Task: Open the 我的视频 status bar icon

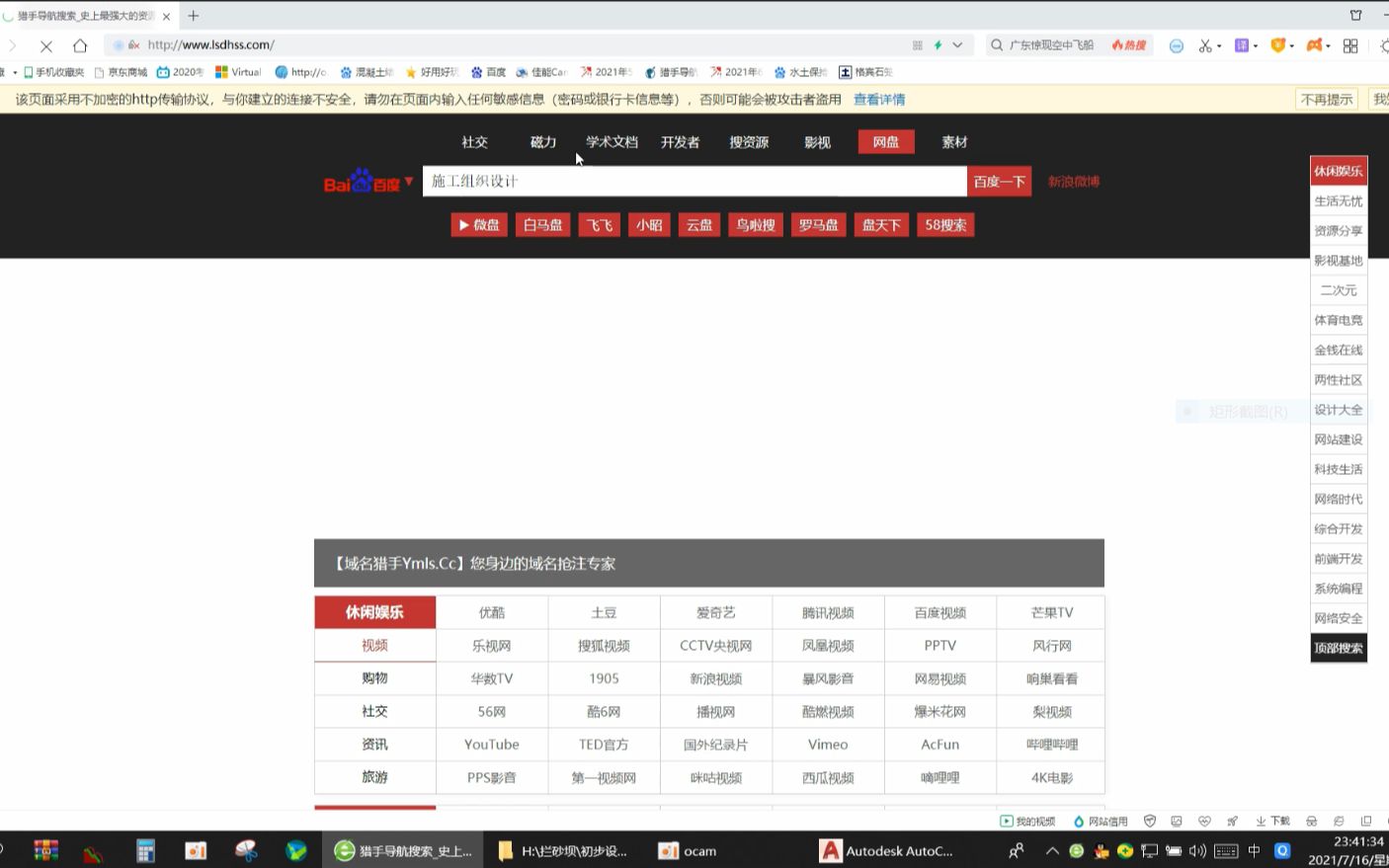Action: [1027, 822]
